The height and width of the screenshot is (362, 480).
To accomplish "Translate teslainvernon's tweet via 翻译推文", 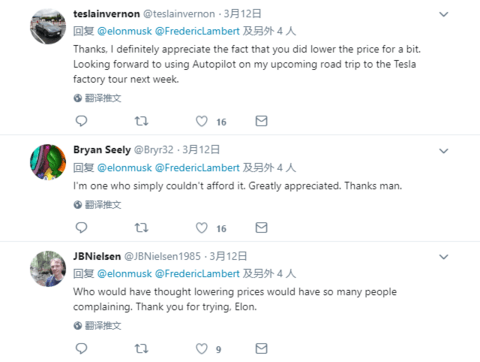I will click(x=97, y=98).
